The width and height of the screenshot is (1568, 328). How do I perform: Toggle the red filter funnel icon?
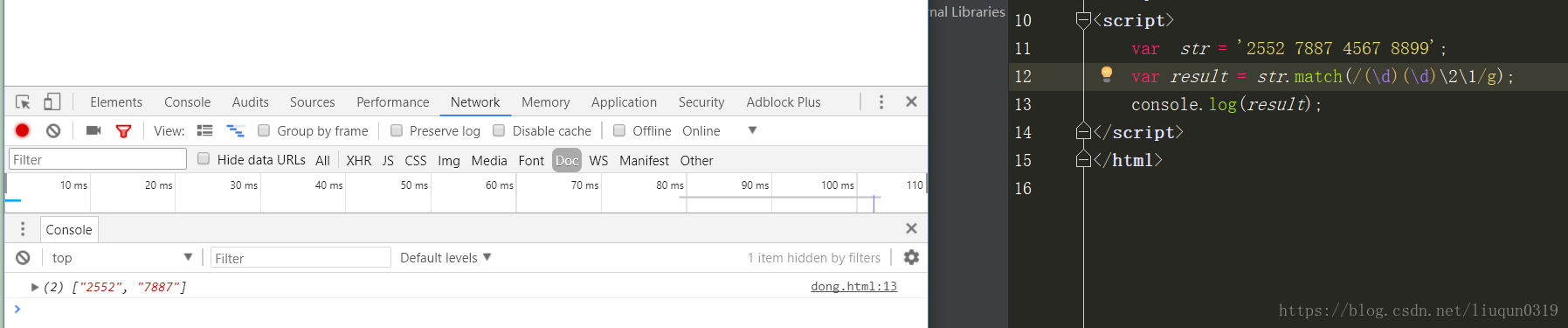pyautogui.click(x=123, y=131)
